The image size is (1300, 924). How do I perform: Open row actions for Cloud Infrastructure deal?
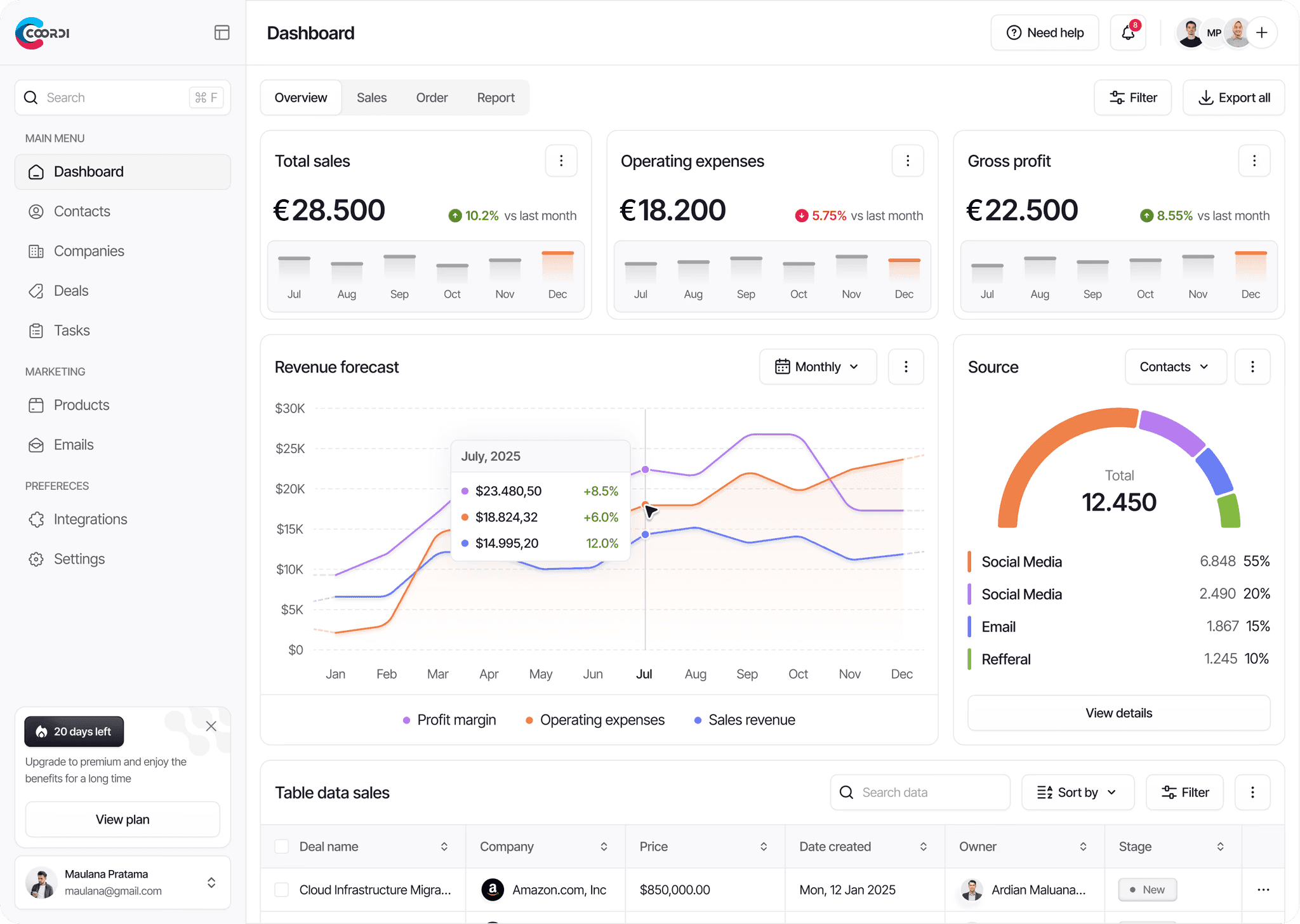point(1263,890)
